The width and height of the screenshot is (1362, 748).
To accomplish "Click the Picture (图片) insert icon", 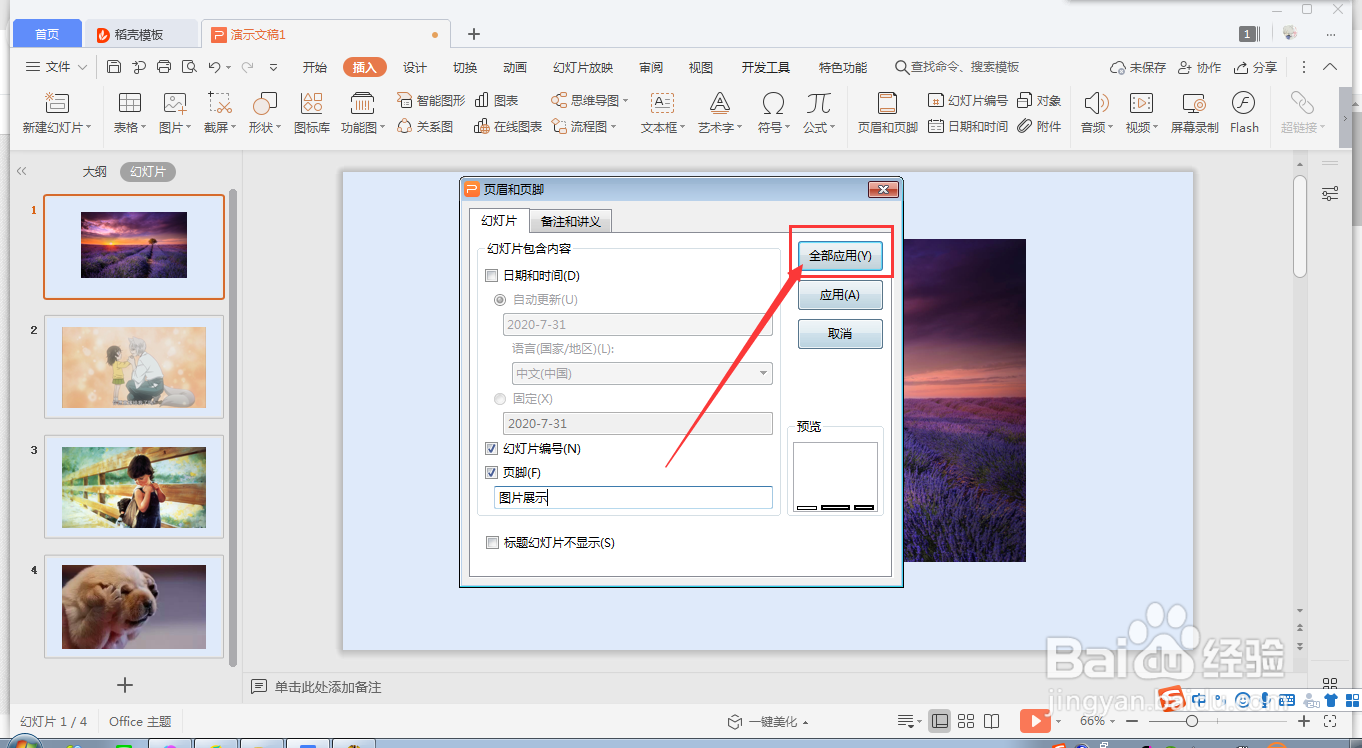I will (175, 103).
